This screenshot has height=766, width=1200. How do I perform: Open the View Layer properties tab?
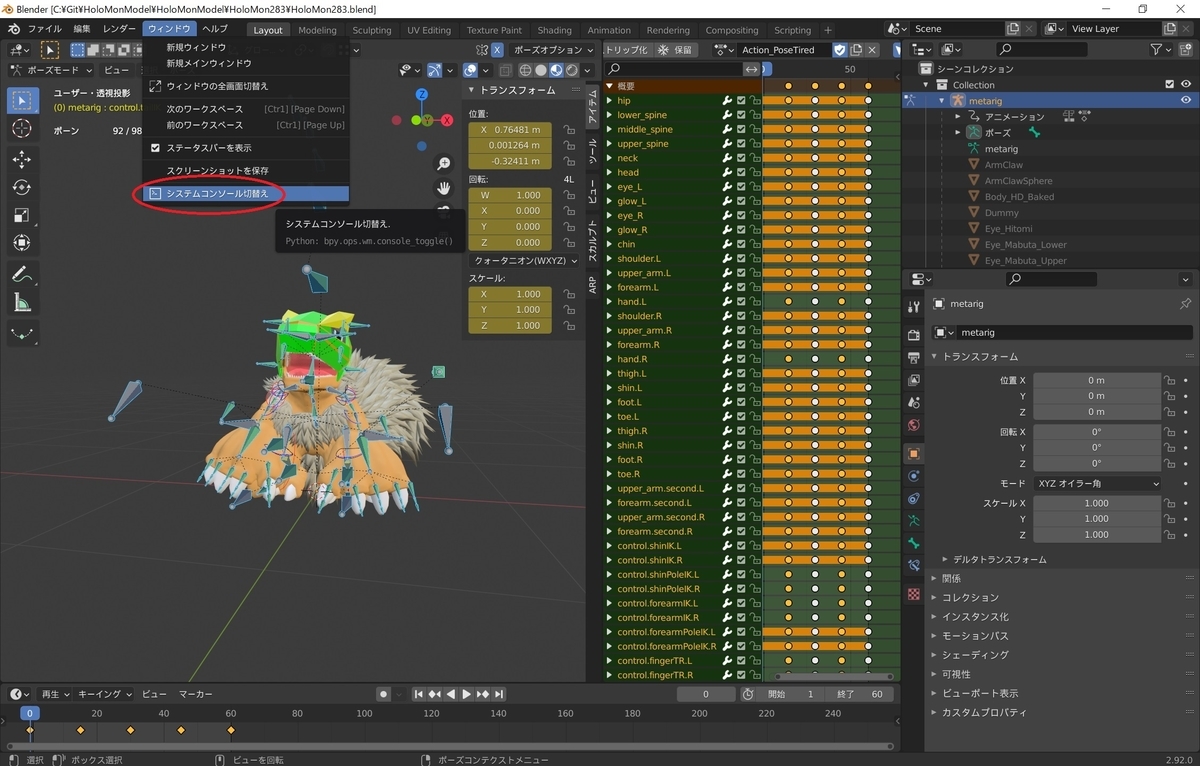(x=913, y=380)
